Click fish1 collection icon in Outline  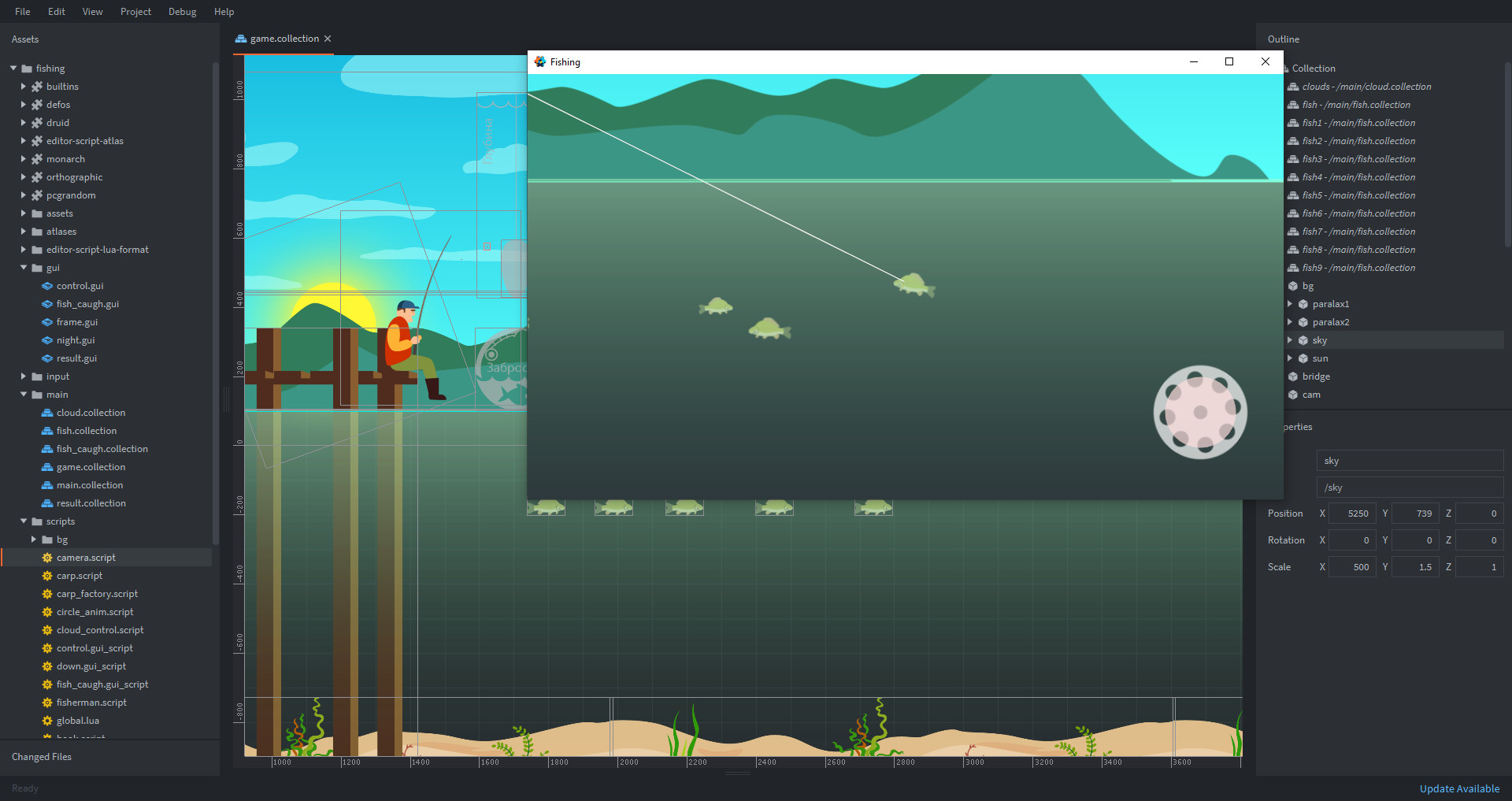1293,123
